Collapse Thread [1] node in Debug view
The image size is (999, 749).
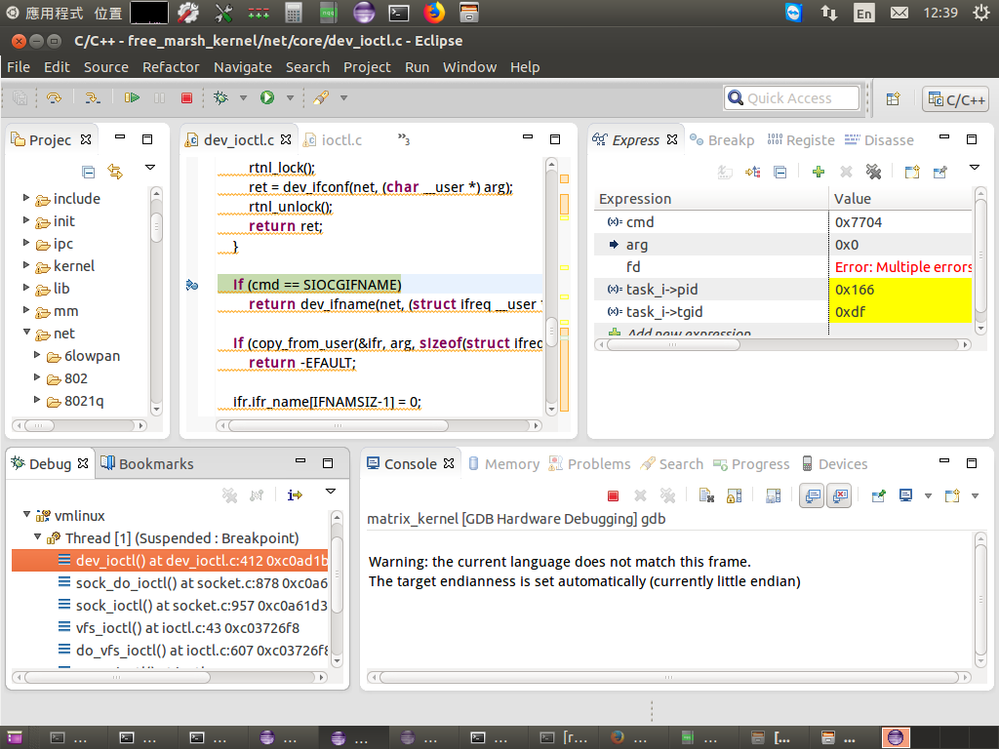(x=38, y=536)
